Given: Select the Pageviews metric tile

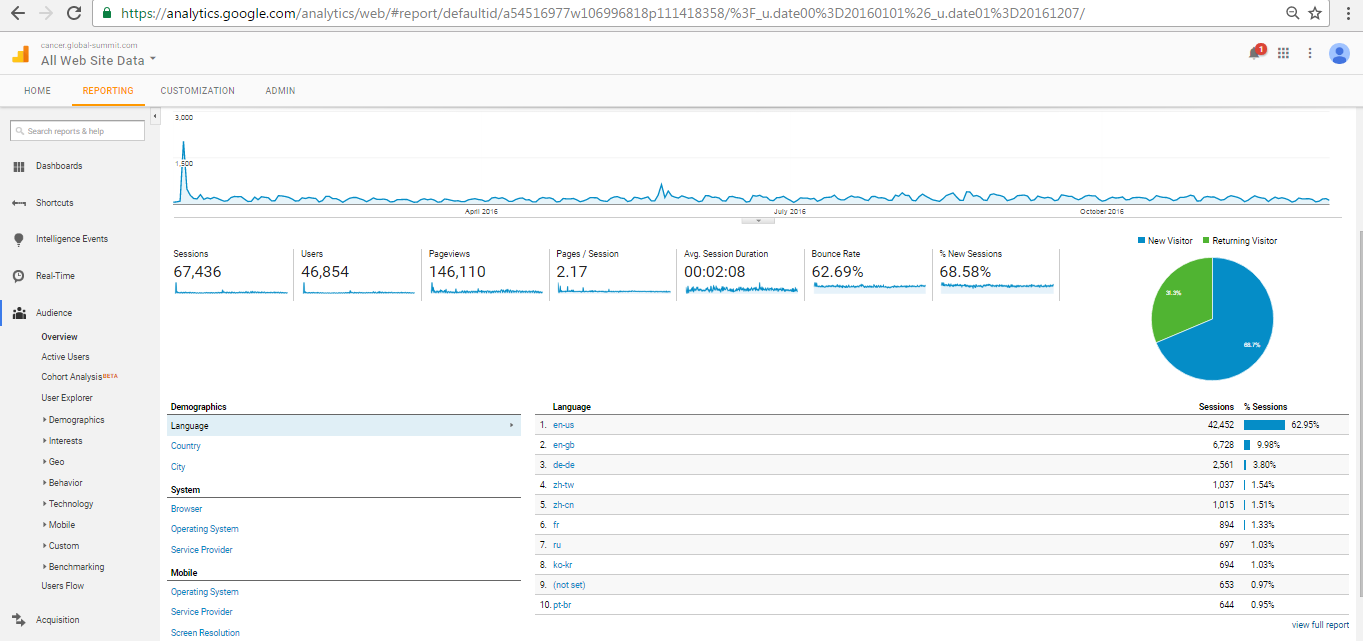Looking at the screenshot, I should pos(486,272).
